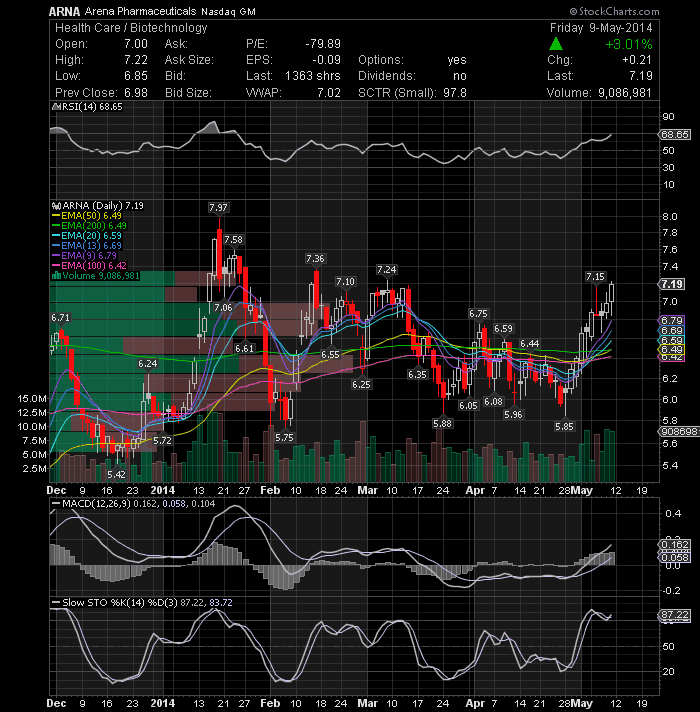Click the 5.88 price label
700x712 pixels.
tap(442, 424)
